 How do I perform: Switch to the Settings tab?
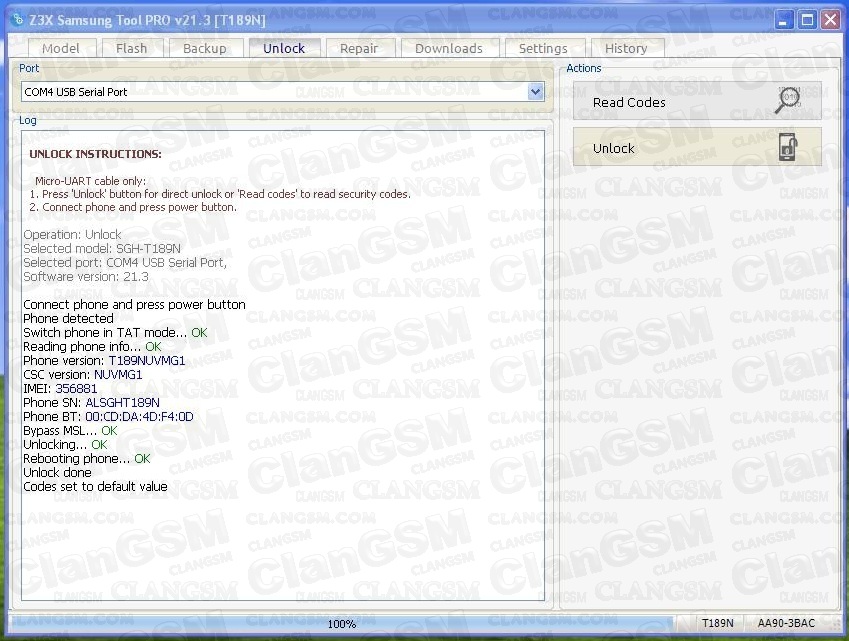pos(543,48)
